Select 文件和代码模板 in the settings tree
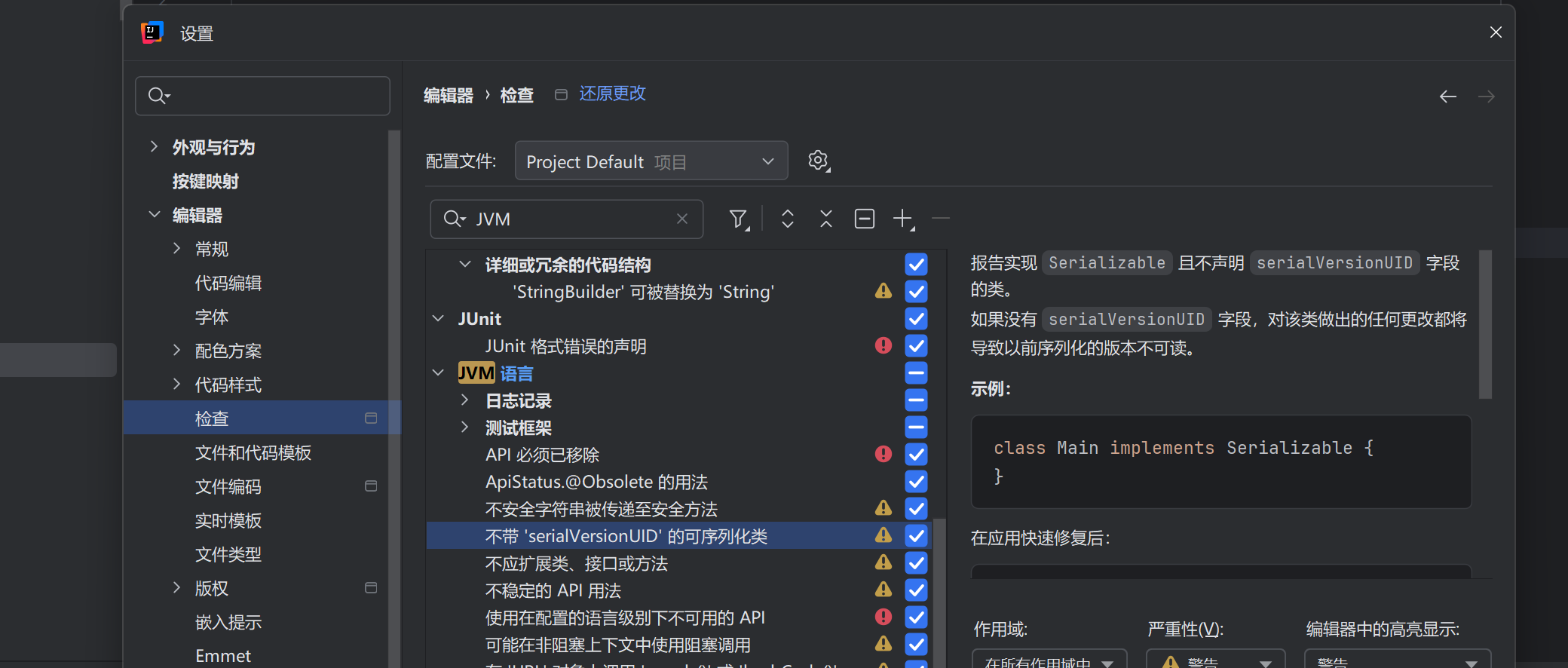This screenshot has width=1568, height=668. click(x=253, y=452)
